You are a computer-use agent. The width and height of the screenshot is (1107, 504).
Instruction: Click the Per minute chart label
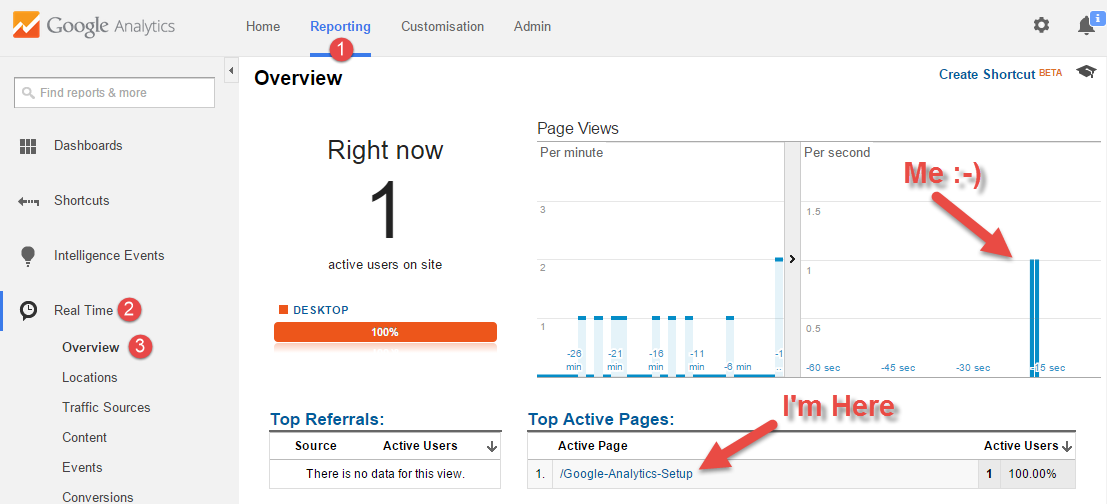571,152
